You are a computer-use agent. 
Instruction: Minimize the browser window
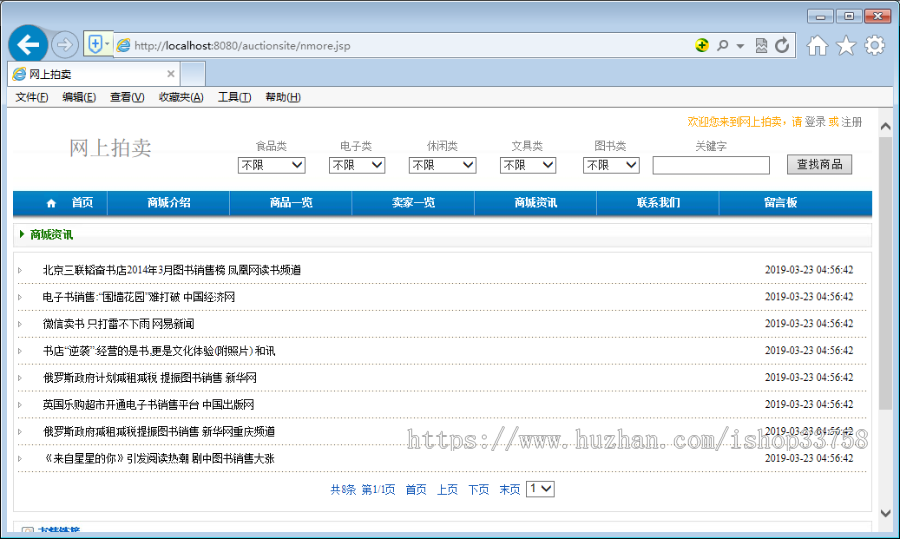pos(820,16)
